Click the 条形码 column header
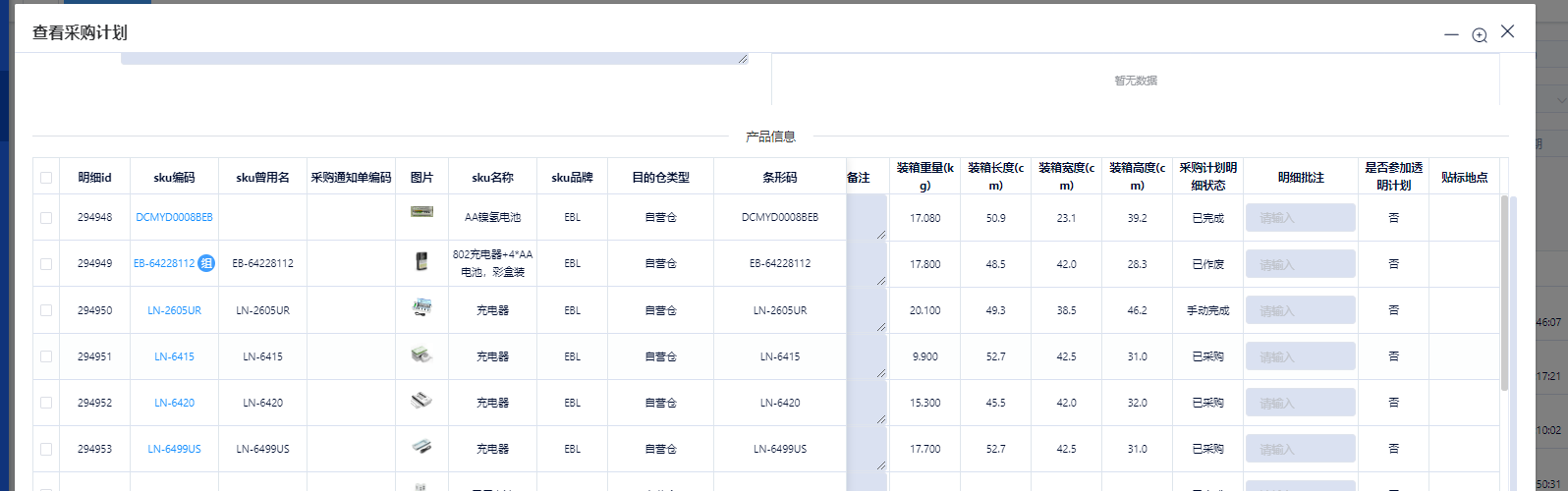Viewport: 1568px width, 491px height. tap(780, 178)
